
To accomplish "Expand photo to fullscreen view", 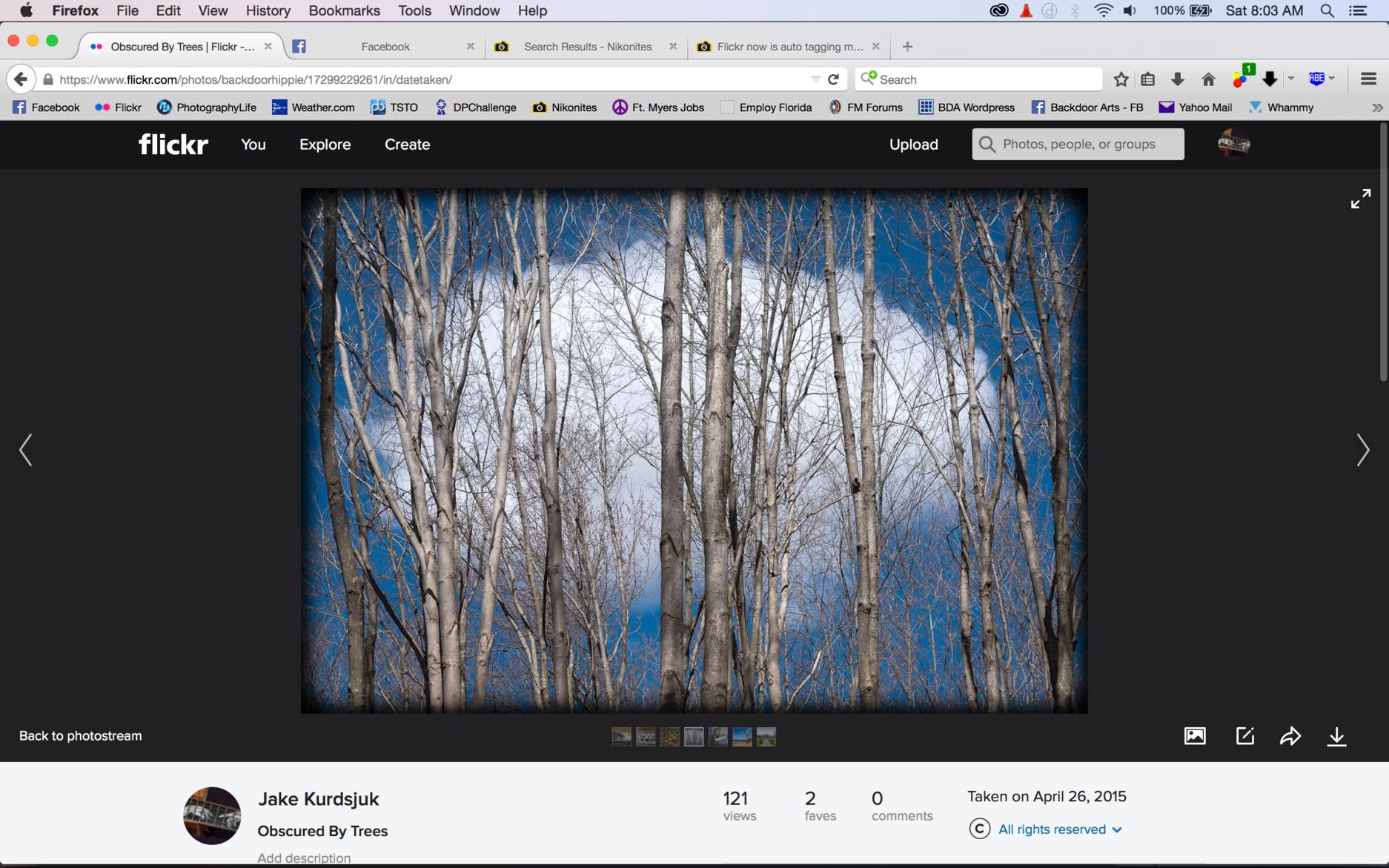I will tap(1360, 199).
